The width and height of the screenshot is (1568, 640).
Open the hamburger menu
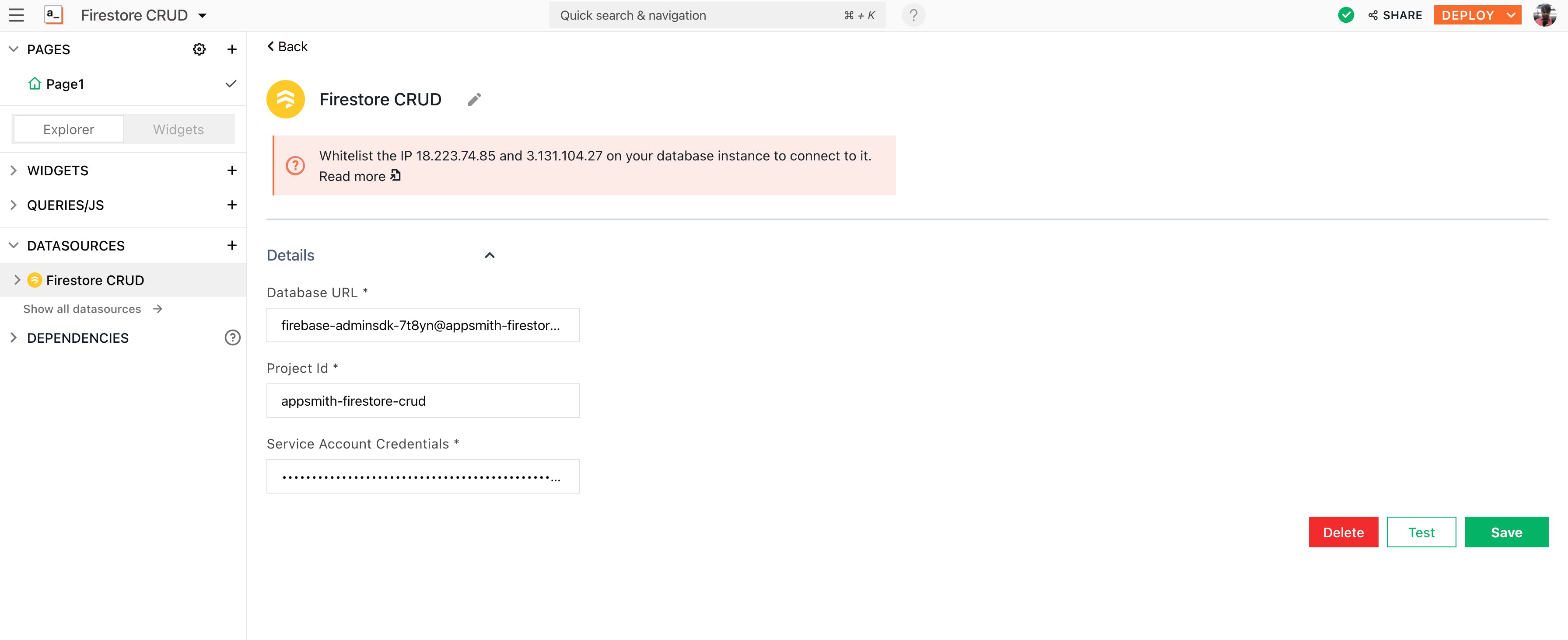[x=17, y=15]
